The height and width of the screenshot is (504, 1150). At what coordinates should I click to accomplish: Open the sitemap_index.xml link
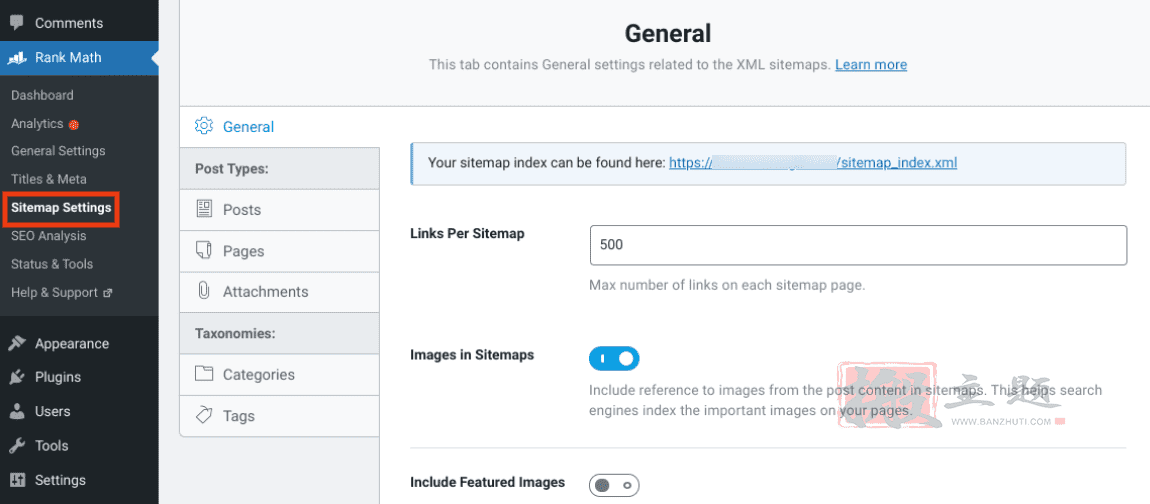[x=813, y=163]
